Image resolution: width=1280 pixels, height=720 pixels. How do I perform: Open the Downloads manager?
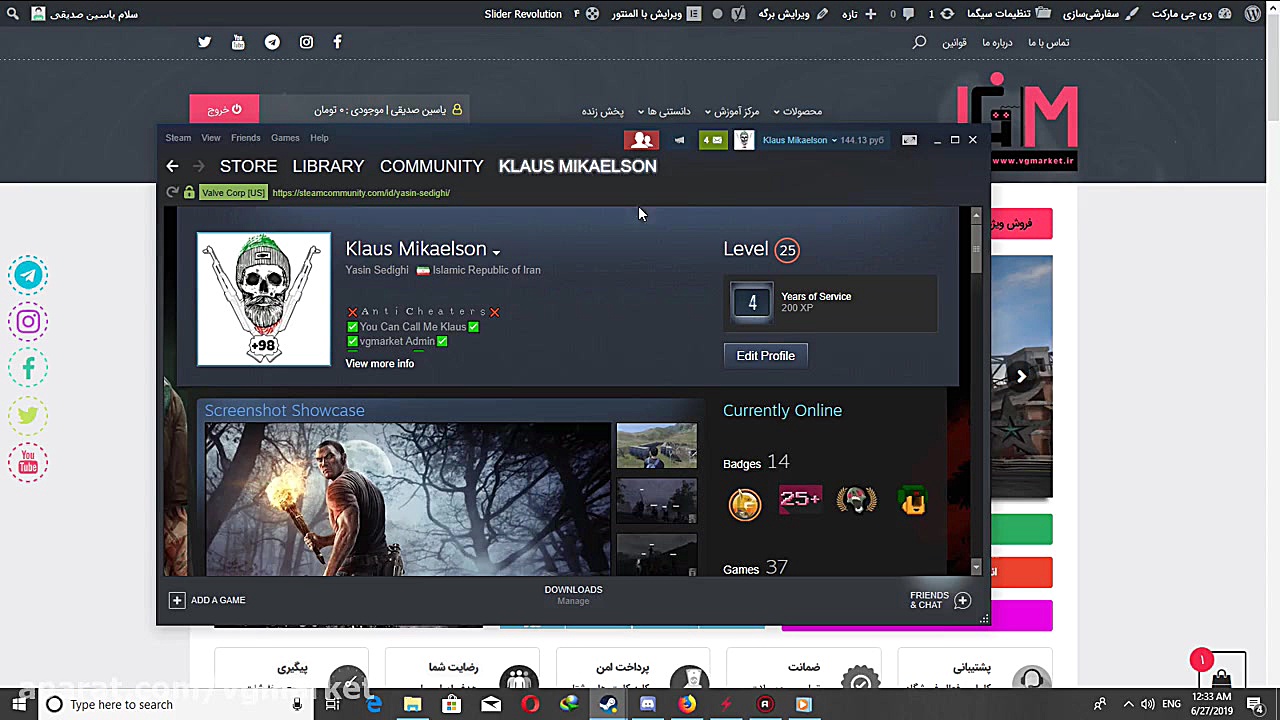(x=573, y=595)
